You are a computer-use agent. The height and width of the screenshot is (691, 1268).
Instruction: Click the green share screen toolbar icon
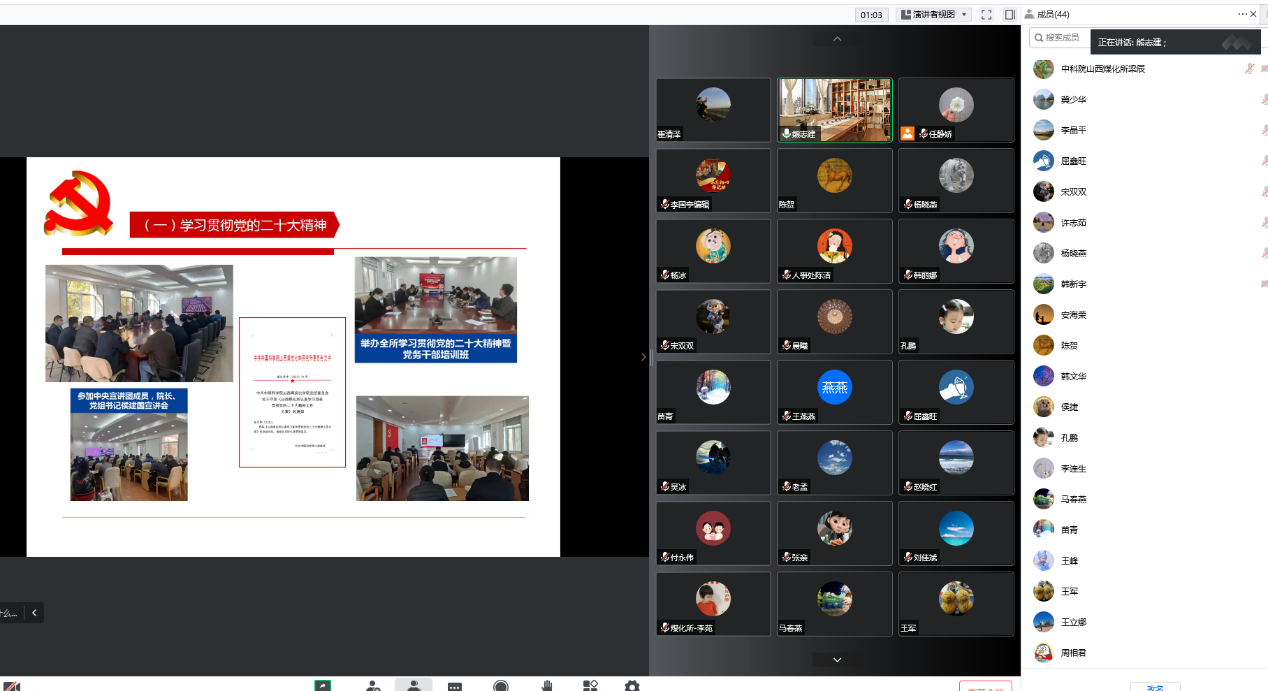(x=322, y=686)
